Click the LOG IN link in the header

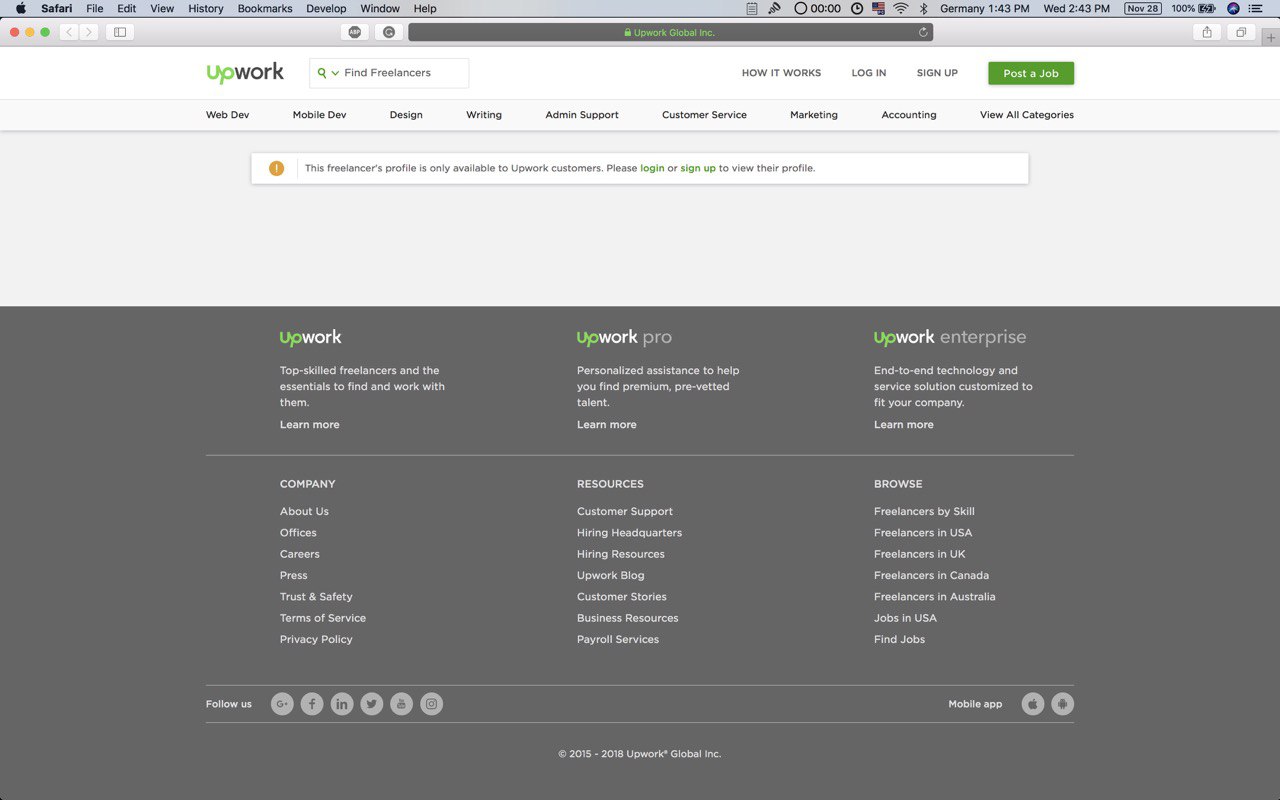tap(869, 73)
